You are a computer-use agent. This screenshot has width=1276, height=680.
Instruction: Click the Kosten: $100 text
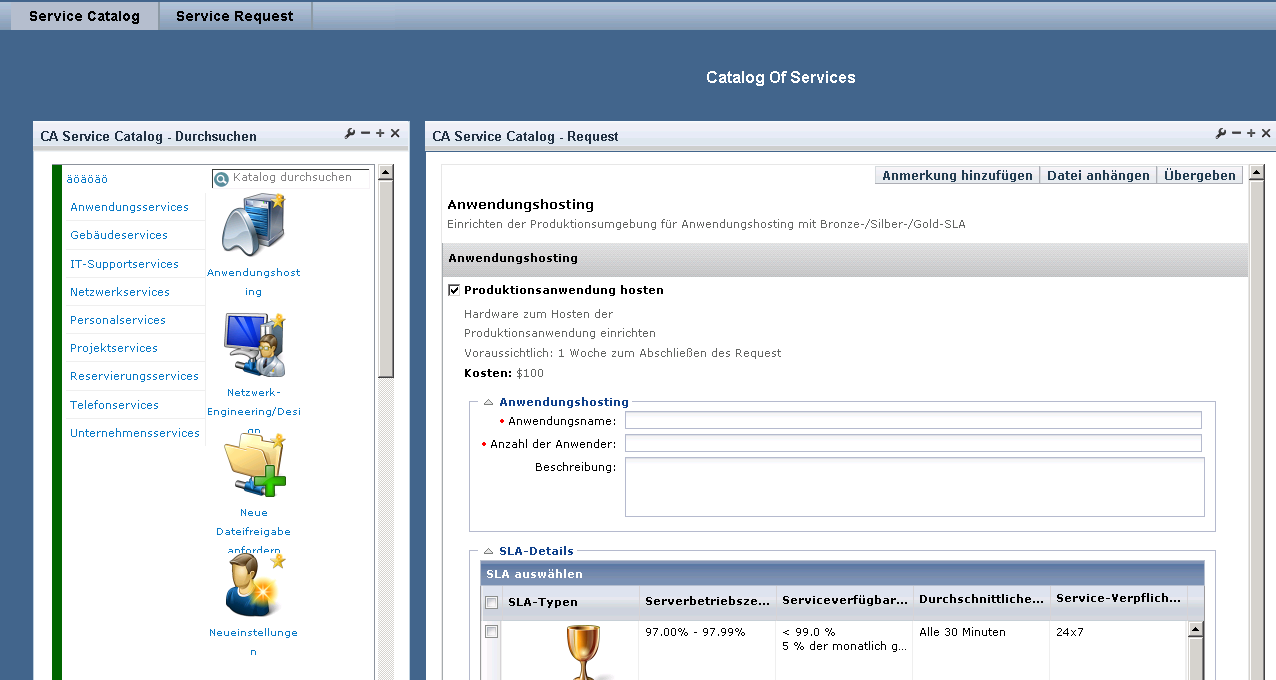tap(506, 373)
